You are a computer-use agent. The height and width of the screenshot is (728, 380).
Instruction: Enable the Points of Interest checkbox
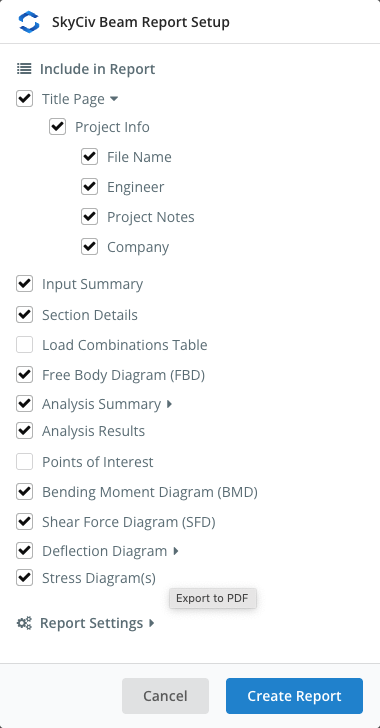click(x=24, y=462)
